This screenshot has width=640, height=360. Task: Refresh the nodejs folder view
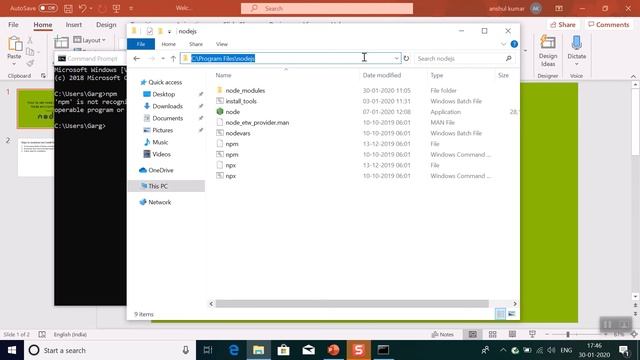[x=406, y=58]
